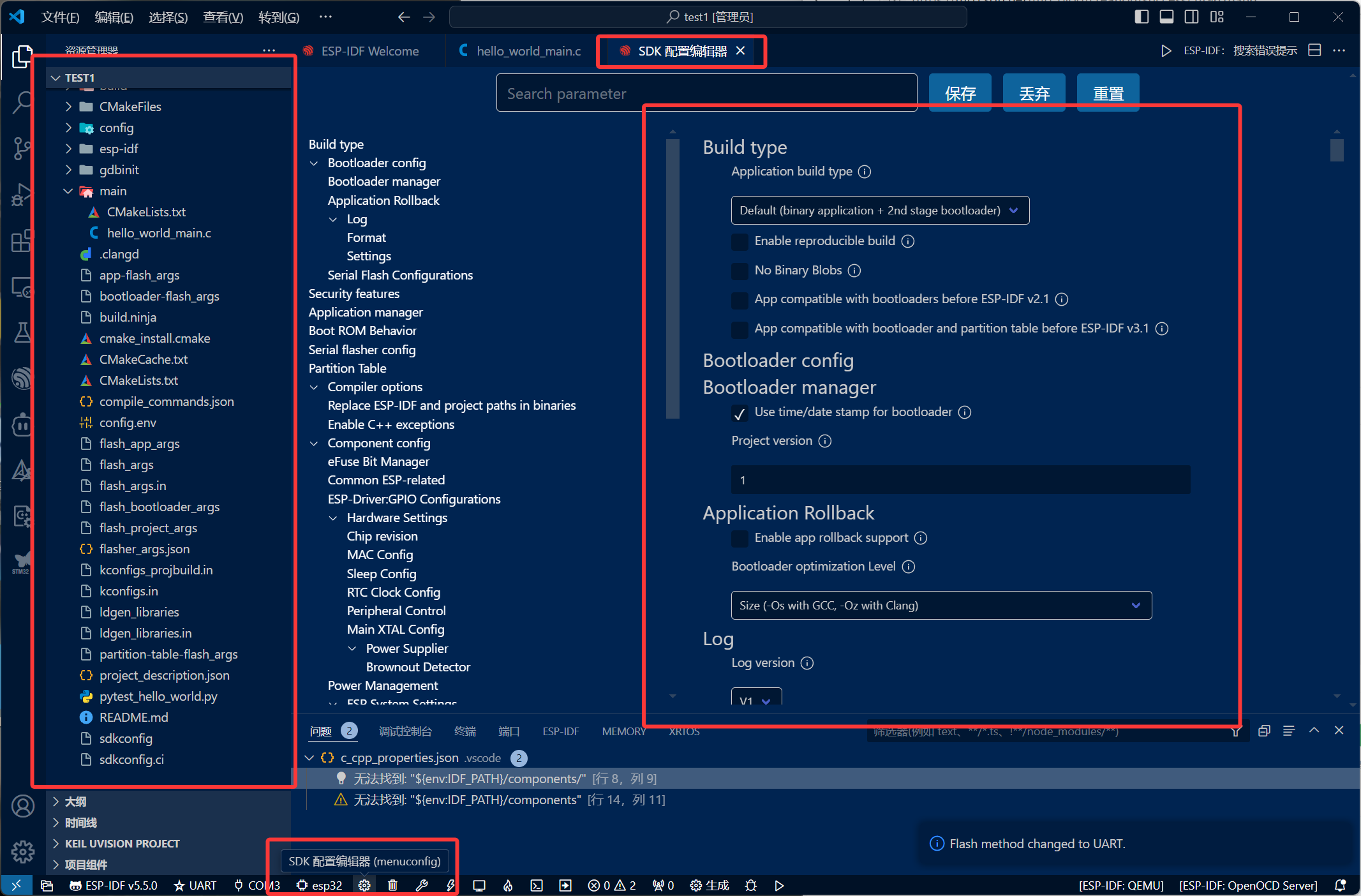
Task: Click the 重置 button
Action: tap(1108, 93)
